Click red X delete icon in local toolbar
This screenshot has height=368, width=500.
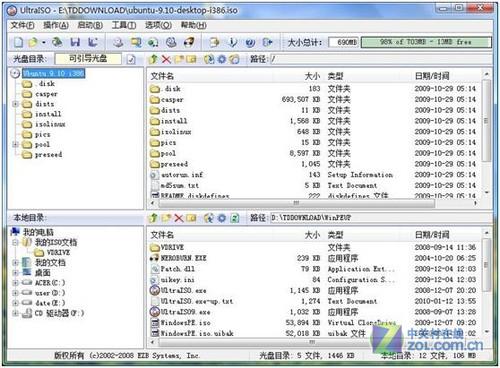tap(179, 218)
